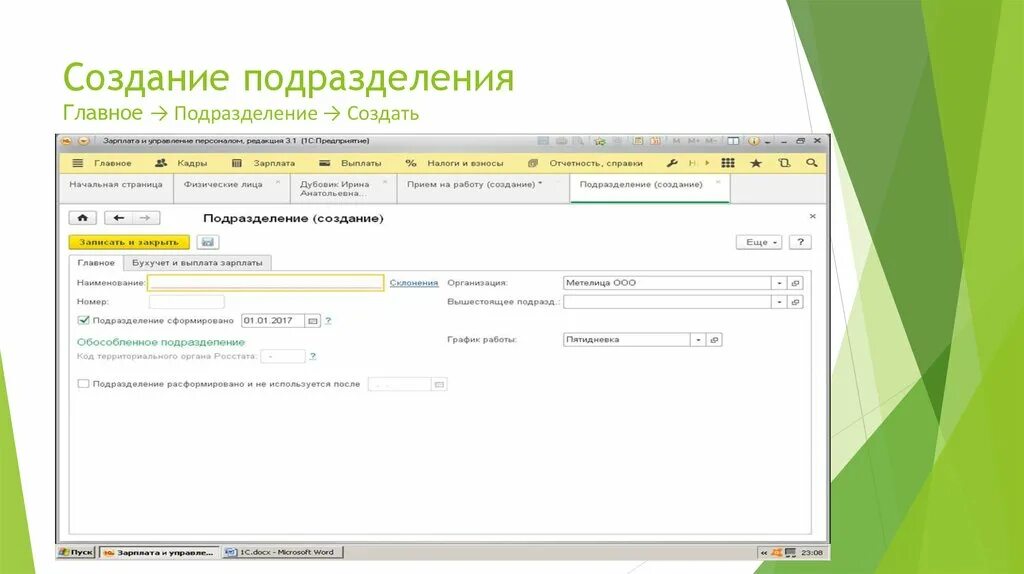Open the Вышестоящее подразд. open button
Viewport: 1024px width, 574px height.
coord(795,302)
